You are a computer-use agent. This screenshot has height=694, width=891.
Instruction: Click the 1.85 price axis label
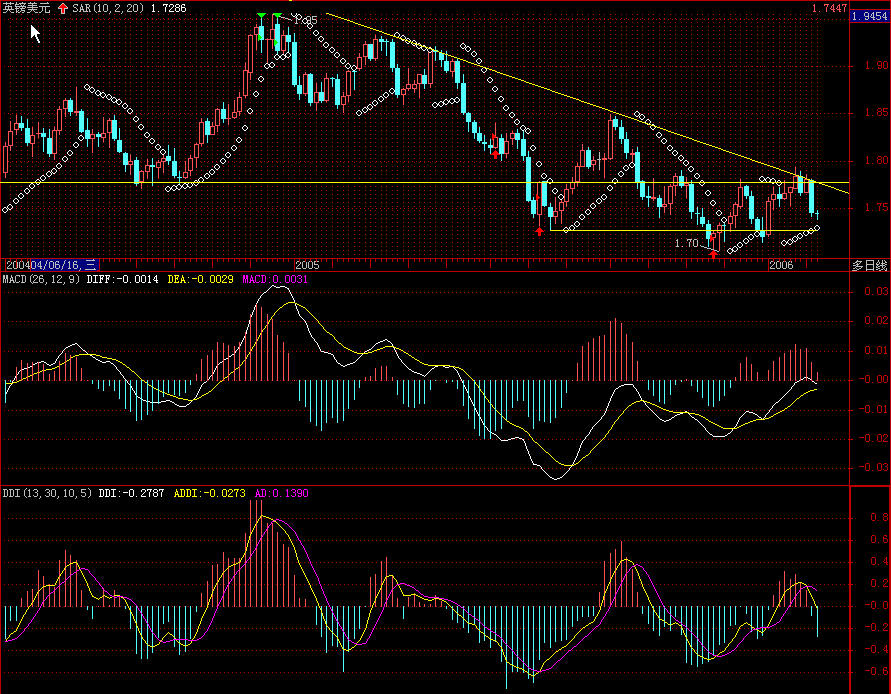[x=875, y=113]
